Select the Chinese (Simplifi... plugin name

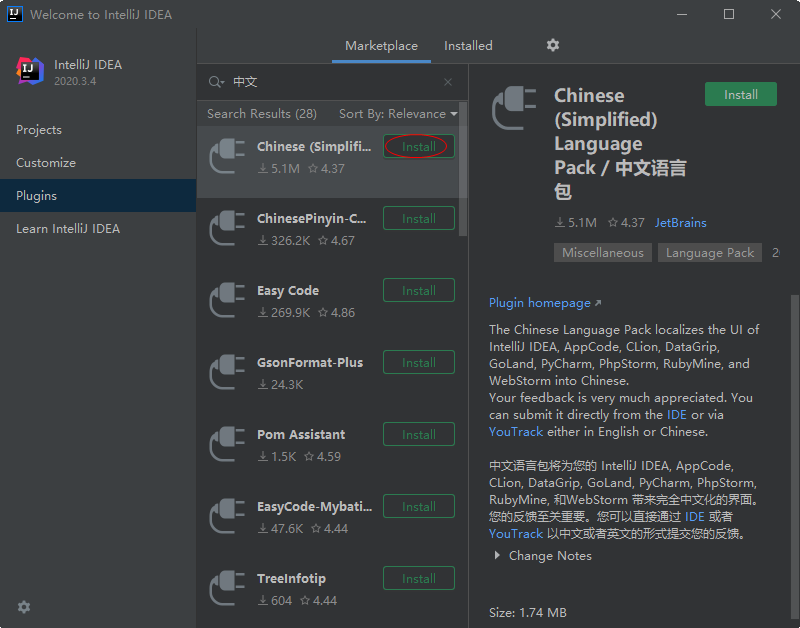pos(314,147)
